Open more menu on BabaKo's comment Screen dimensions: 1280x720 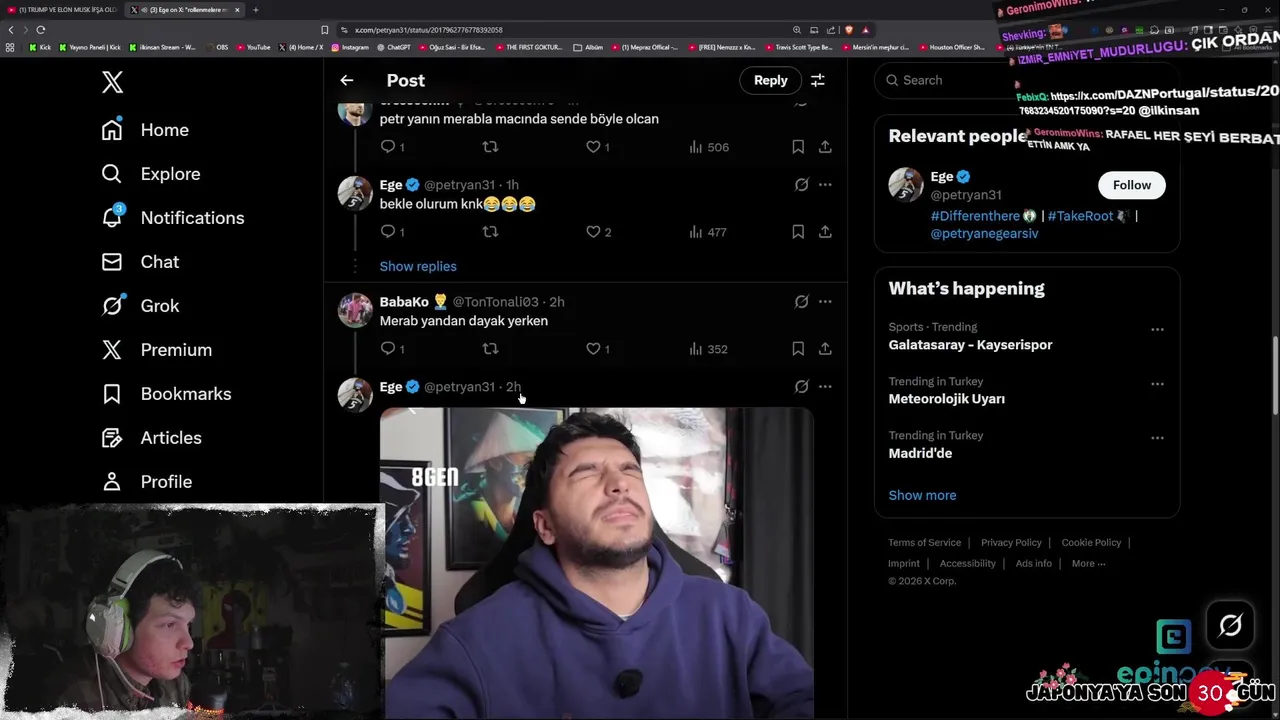pyautogui.click(x=825, y=302)
